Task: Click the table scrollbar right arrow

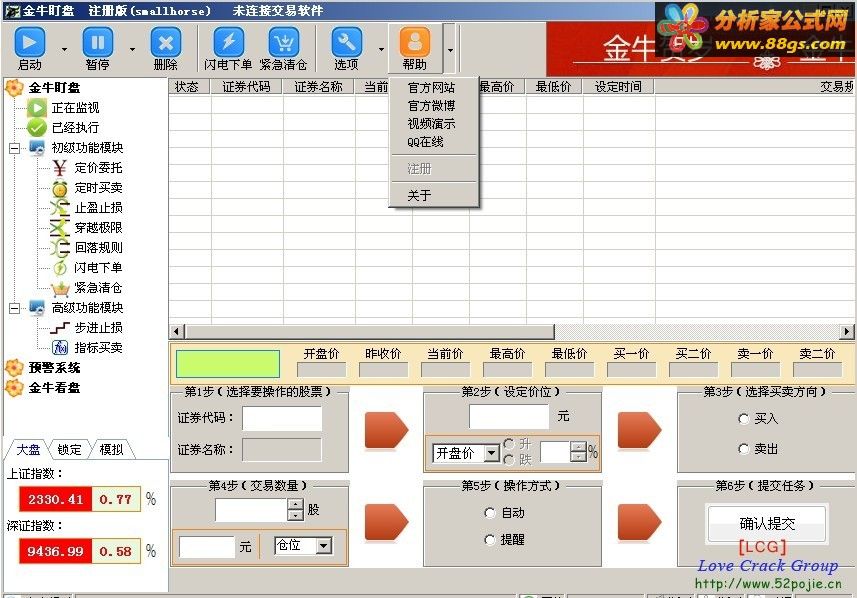Action: point(847,331)
